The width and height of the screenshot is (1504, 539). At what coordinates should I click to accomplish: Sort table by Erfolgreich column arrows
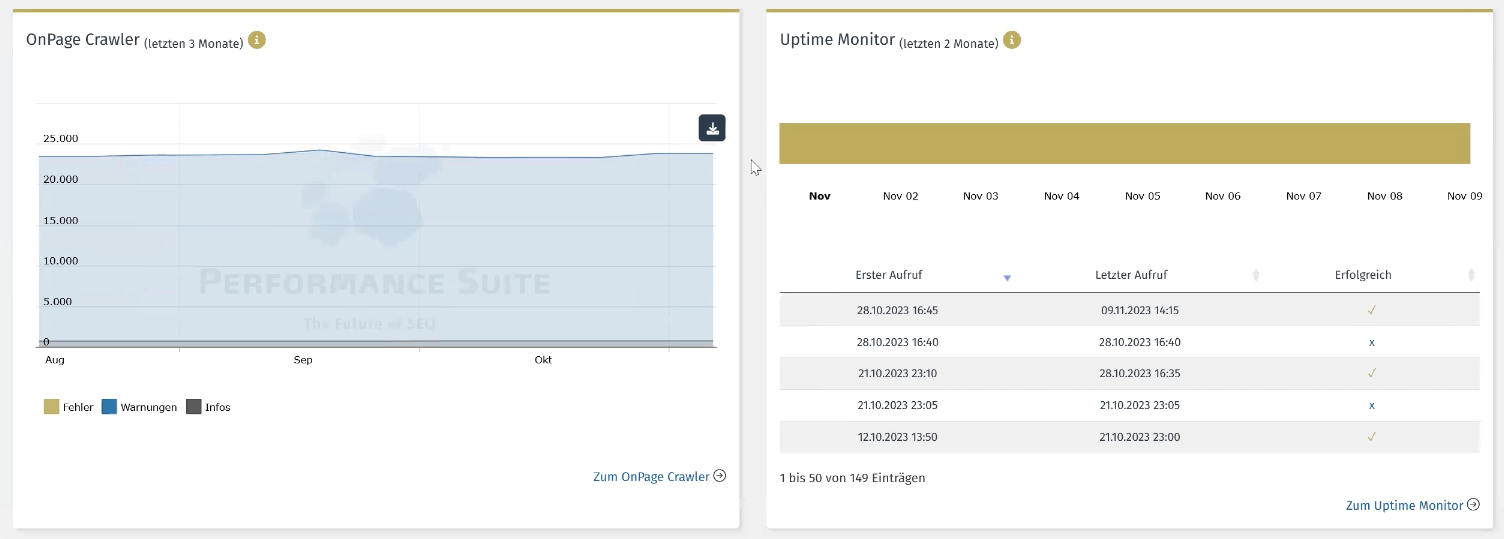[1471, 275]
